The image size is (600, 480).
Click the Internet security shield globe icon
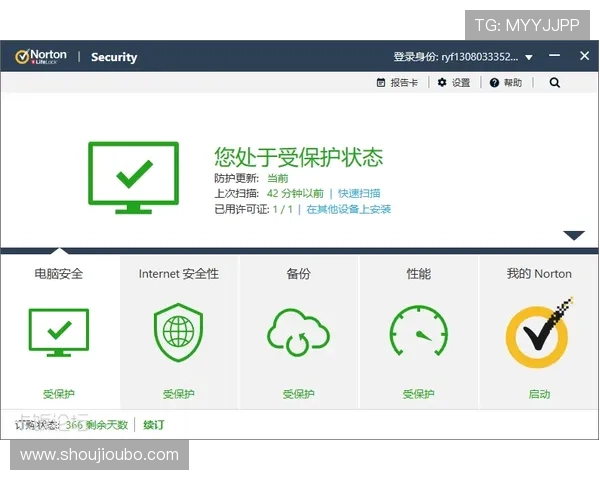pyautogui.click(x=178, y=332)
